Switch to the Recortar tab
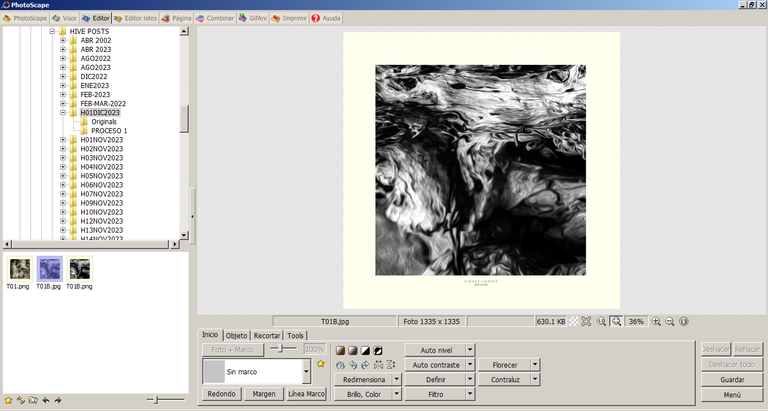 267,336
